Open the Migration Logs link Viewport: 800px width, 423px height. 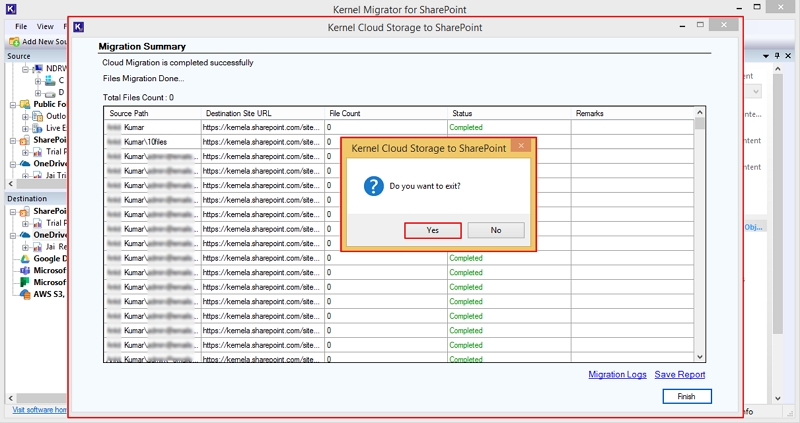(617, 375)
